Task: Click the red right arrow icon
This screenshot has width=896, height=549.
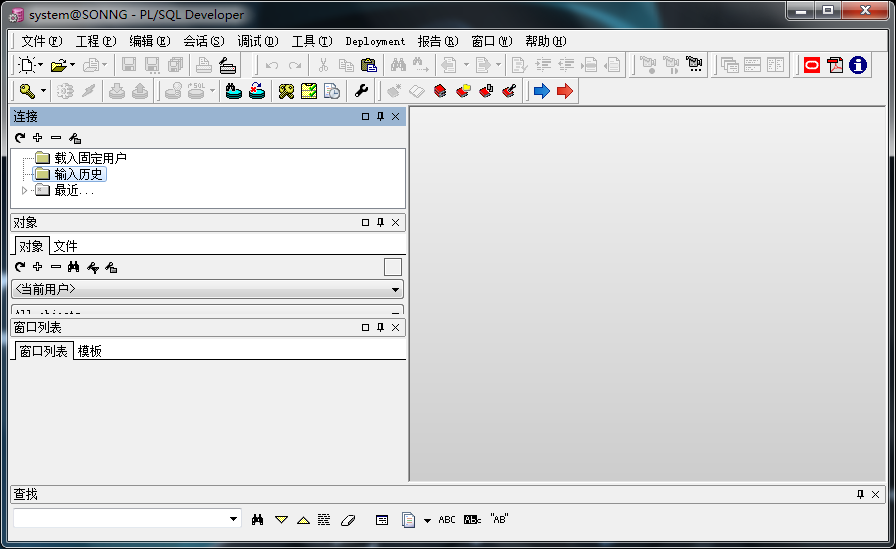Action: point(565,91)
